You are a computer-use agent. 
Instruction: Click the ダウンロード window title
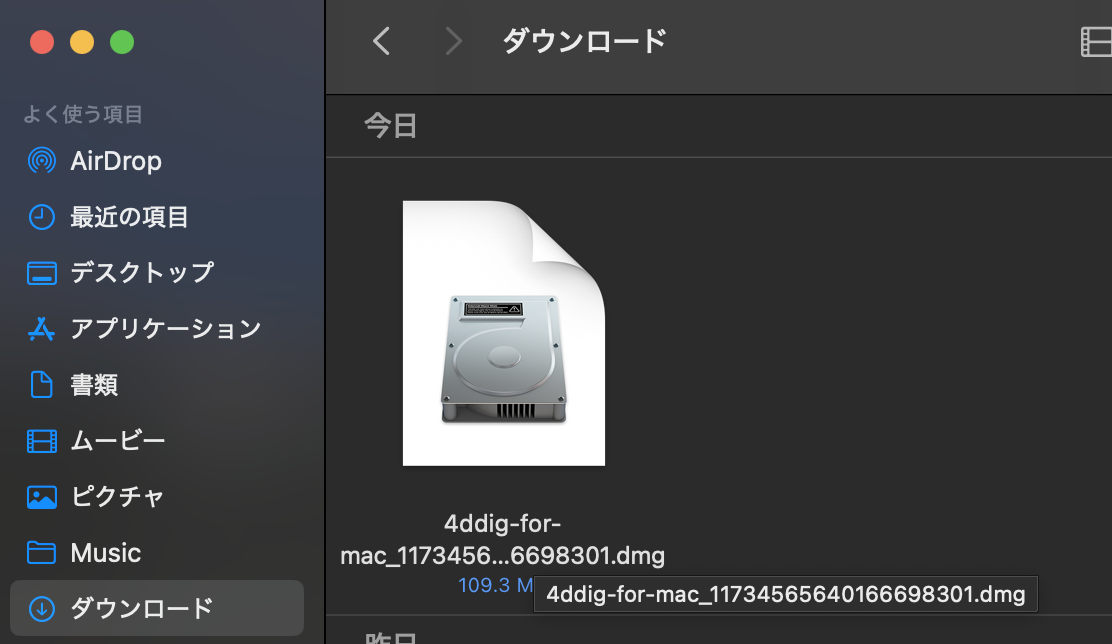pos(584,41)
